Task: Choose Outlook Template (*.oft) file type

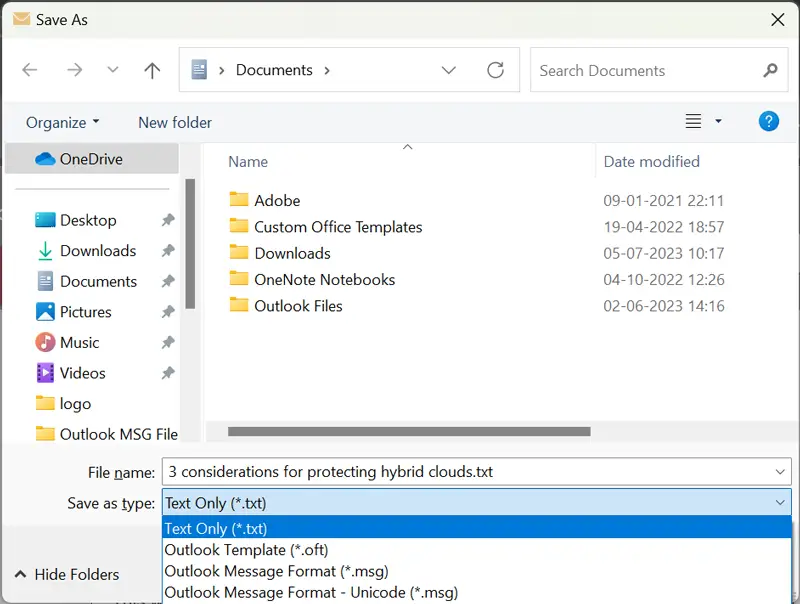Action: click(x=246, y=549)
